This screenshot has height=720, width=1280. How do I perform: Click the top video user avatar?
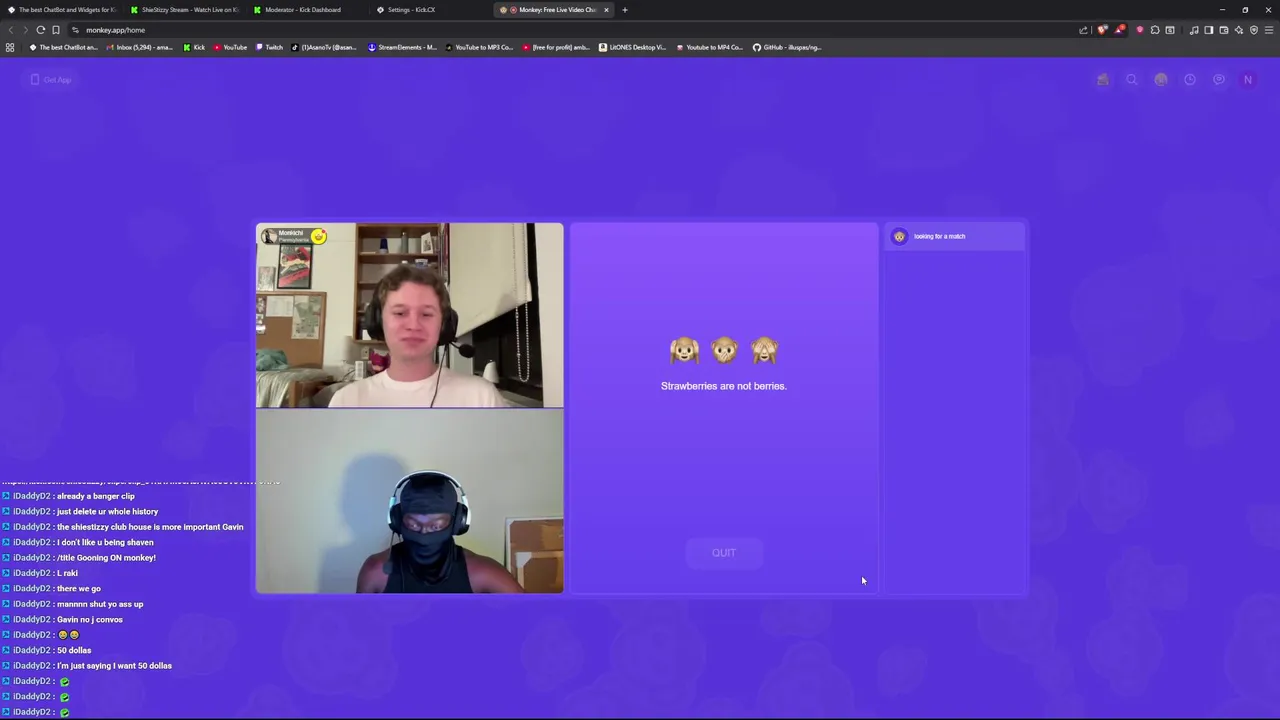[269, 236]
